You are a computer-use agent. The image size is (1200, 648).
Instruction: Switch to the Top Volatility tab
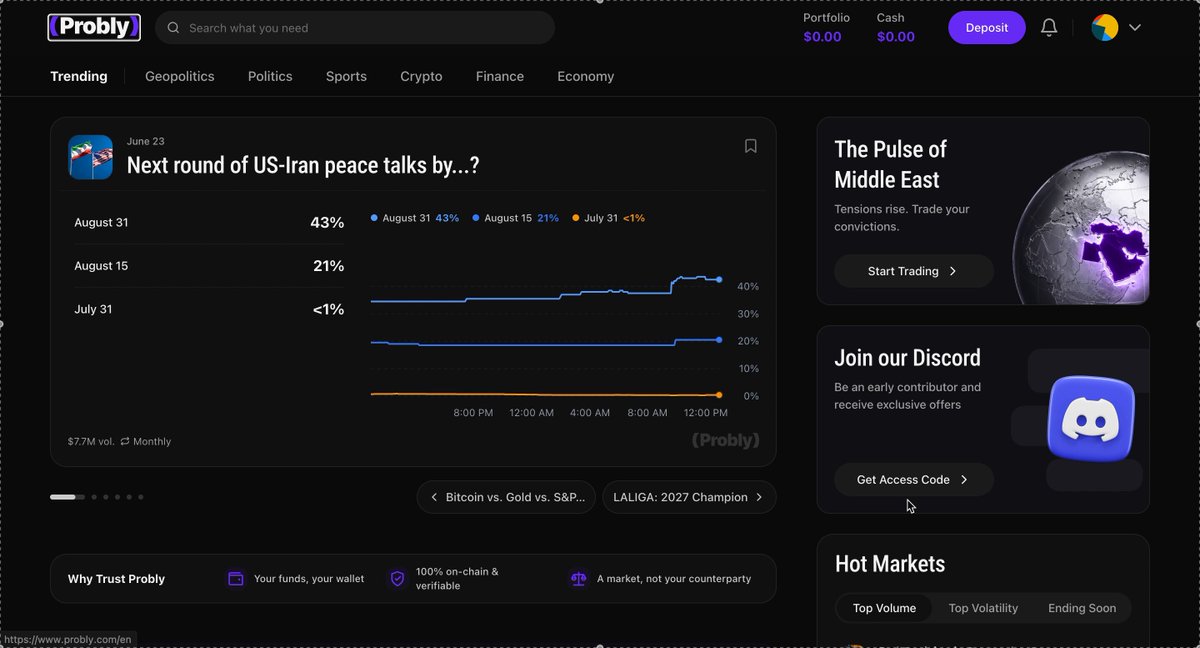tap(983, 608)
